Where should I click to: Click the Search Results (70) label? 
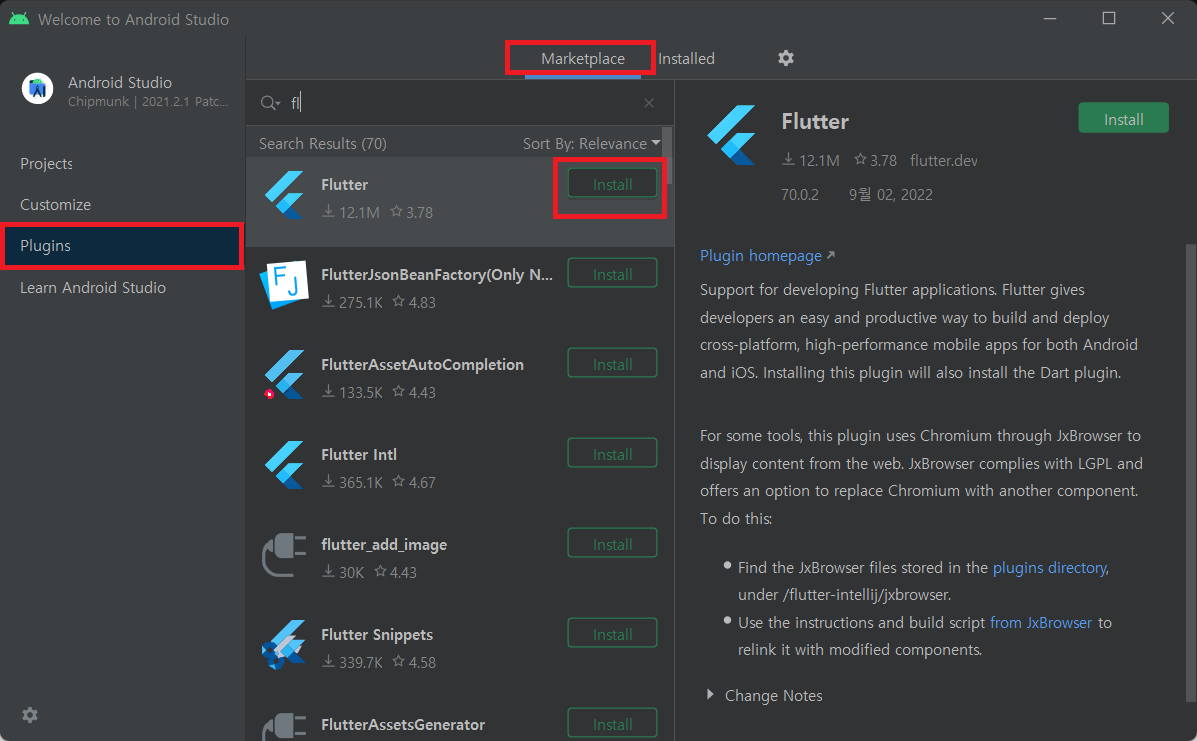323,143
